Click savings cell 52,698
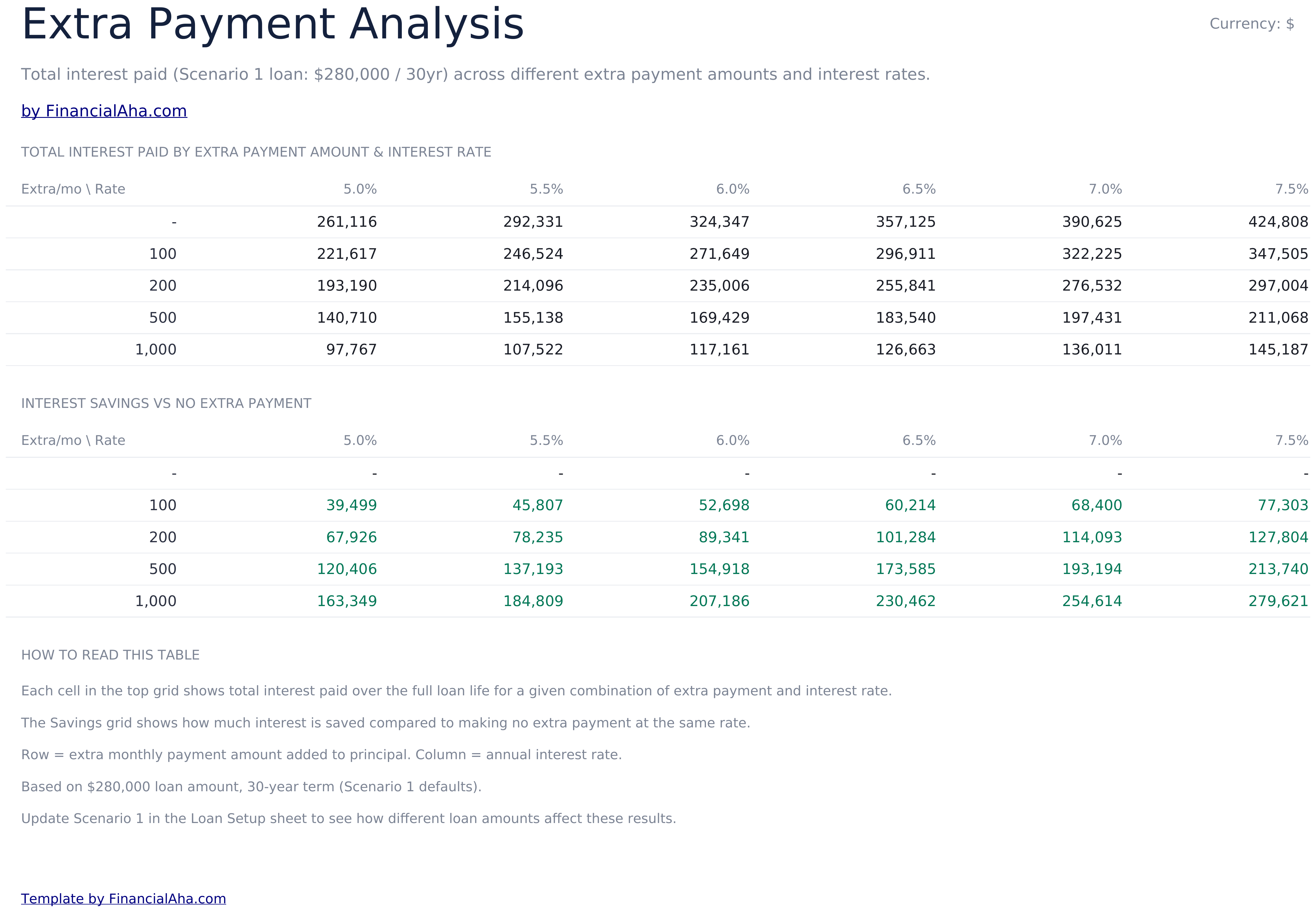1316x912 pixels. coord(724,505)
